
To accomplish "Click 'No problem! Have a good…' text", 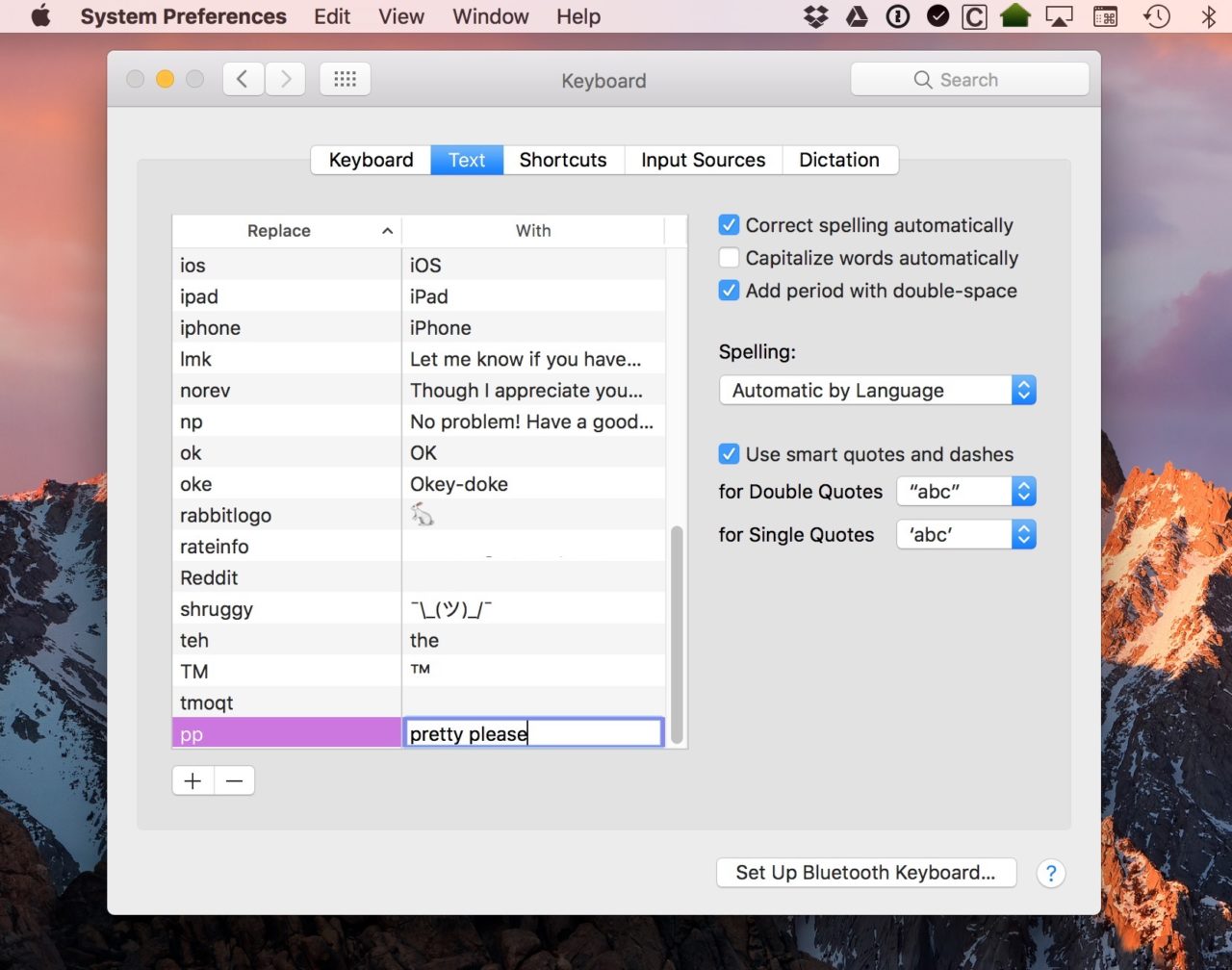I will click(531, 421).
